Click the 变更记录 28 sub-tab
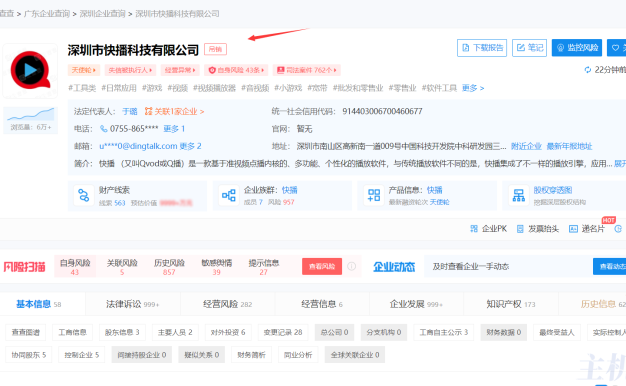626x386 pixels. tap(283, 332)
